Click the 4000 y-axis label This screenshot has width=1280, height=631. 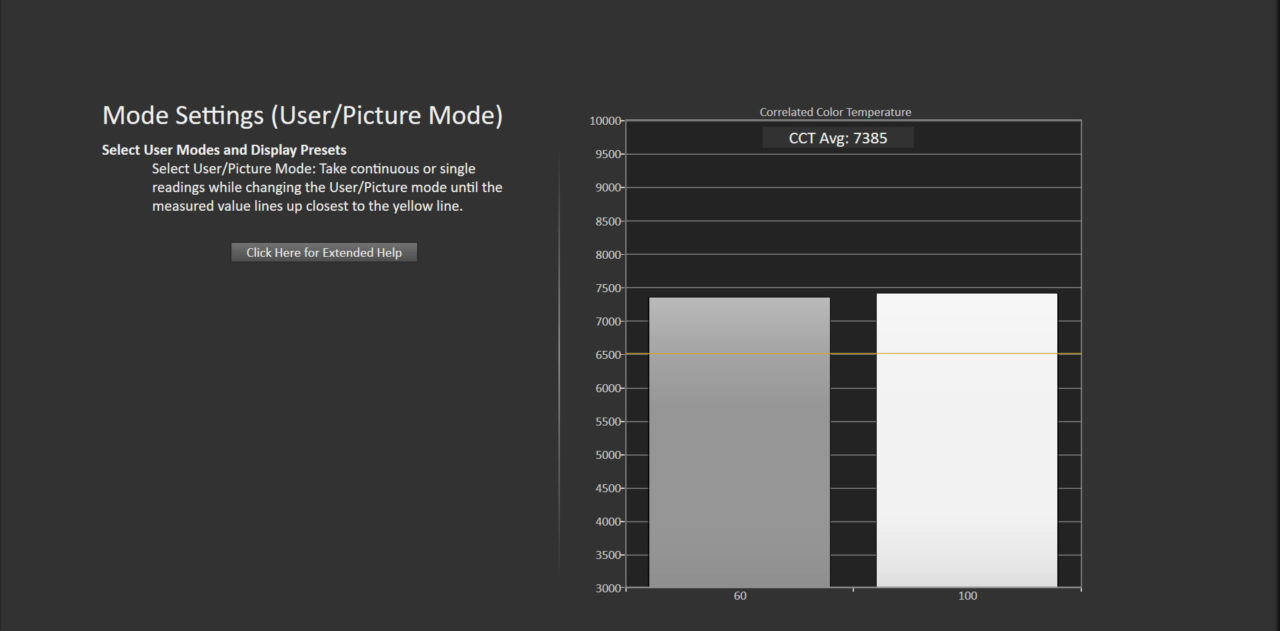(608, 522)
